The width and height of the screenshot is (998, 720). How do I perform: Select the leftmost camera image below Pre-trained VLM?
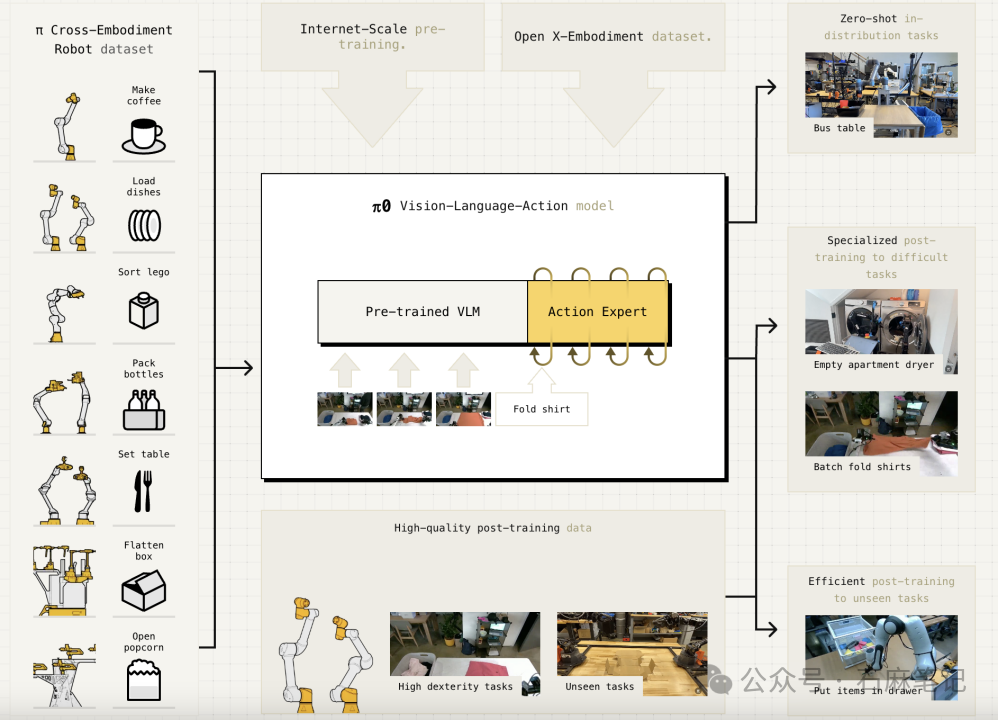pyautogui.click(x=345, y=409)
